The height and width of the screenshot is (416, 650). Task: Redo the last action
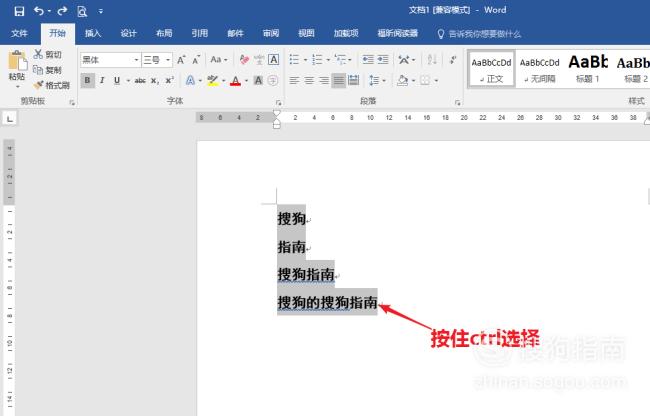coord(62,11)
